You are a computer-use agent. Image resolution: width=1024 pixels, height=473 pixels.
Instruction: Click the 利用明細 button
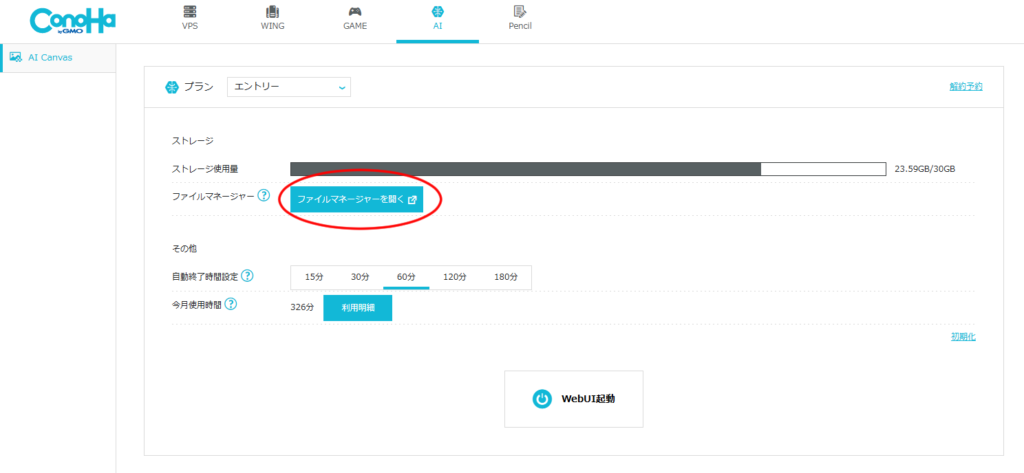[357, 308]
